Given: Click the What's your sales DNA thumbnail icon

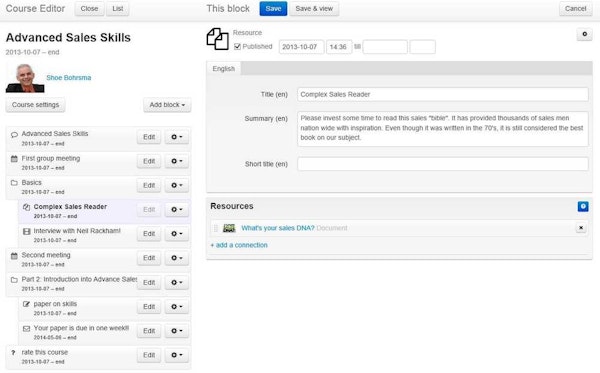Looking at the screenshot, I should [x=229, y=228].
